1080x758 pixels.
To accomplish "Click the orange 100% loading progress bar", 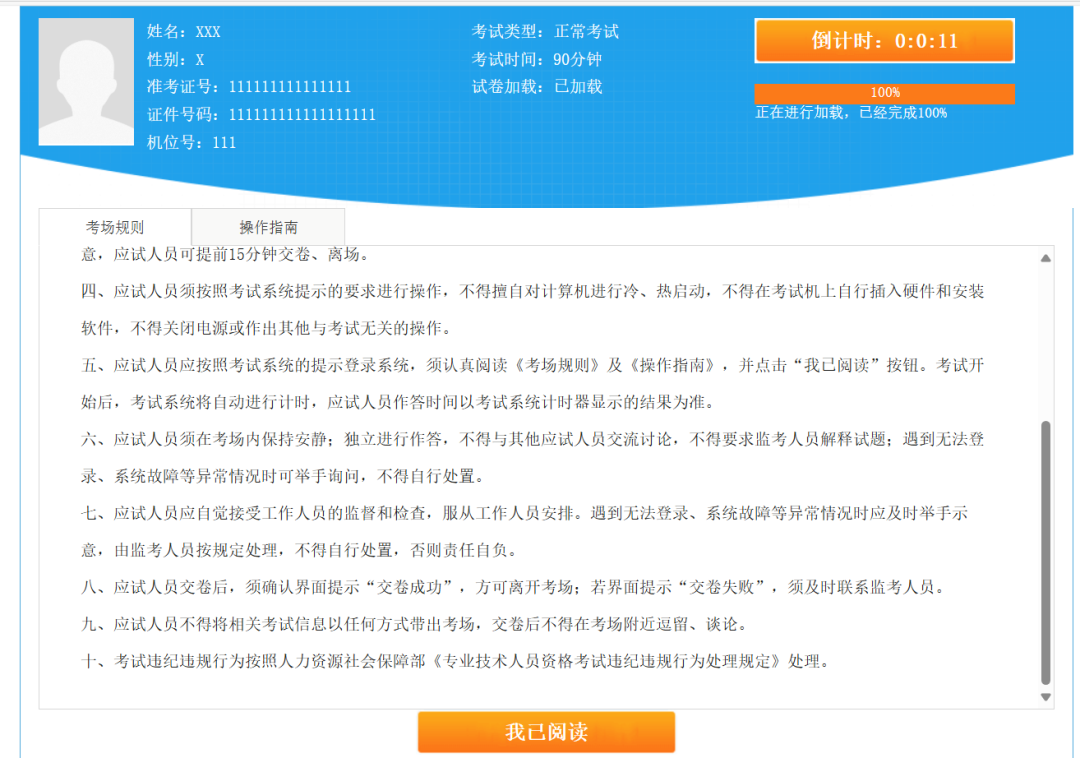I will tap(884, 93).
